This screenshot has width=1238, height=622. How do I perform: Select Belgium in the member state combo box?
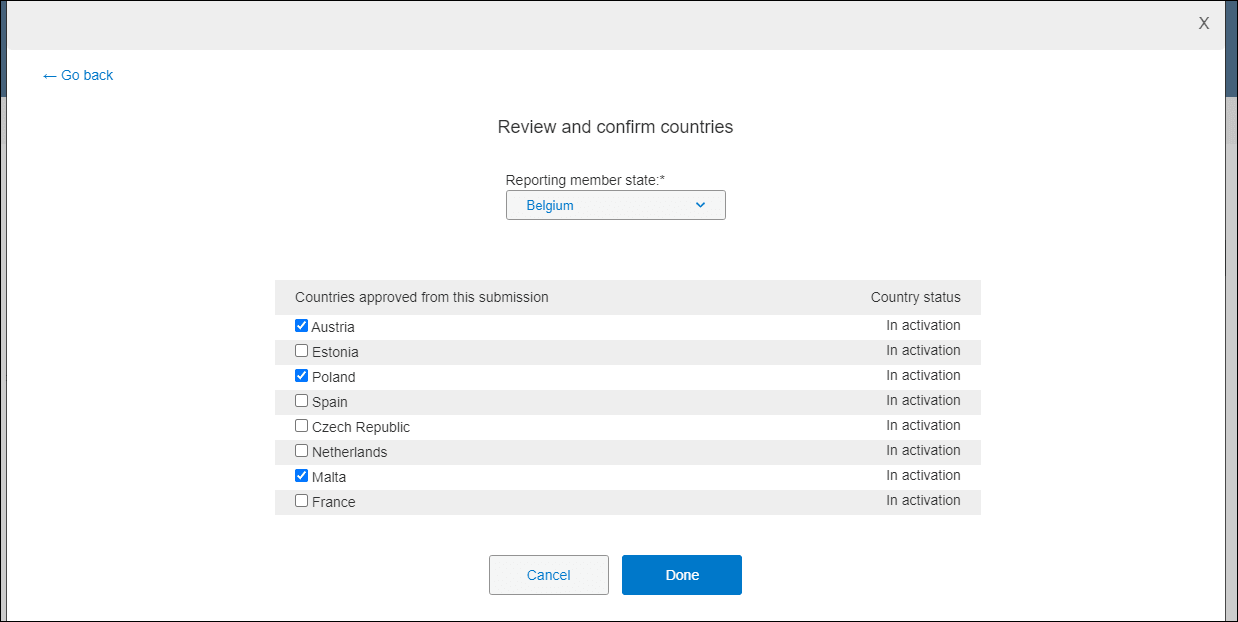click(615, 204)
